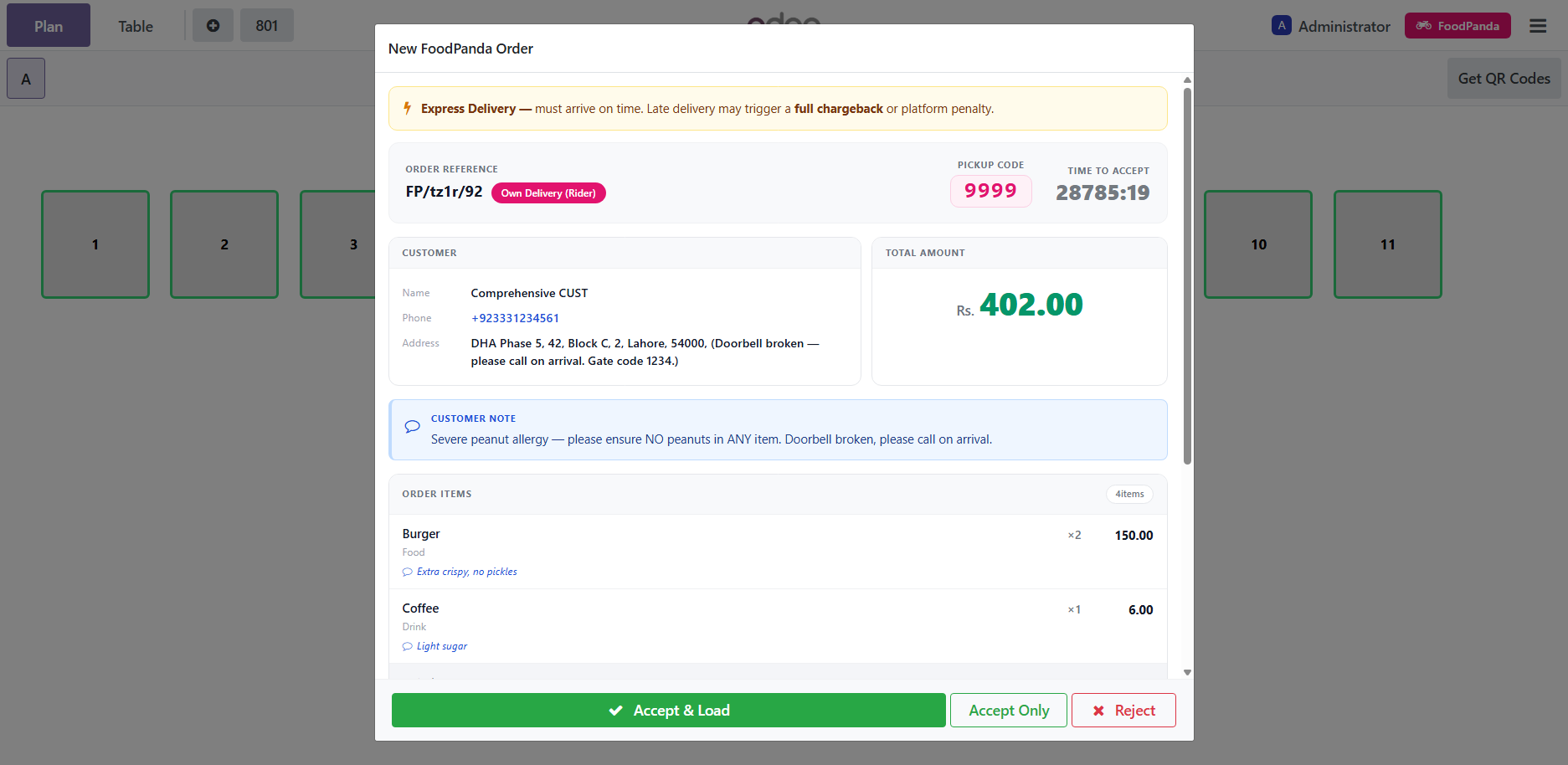Click the severe peanut allergy note text
Viewport: 1568px width, 765px height.
[x=712, y=439]
